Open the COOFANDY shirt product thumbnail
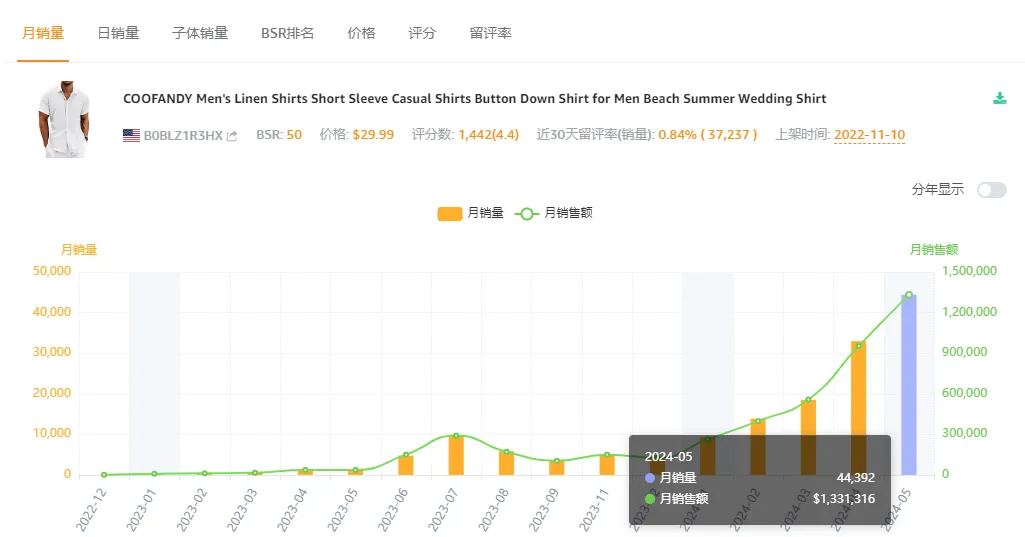 pyautogui.click(x=63, y=119)
